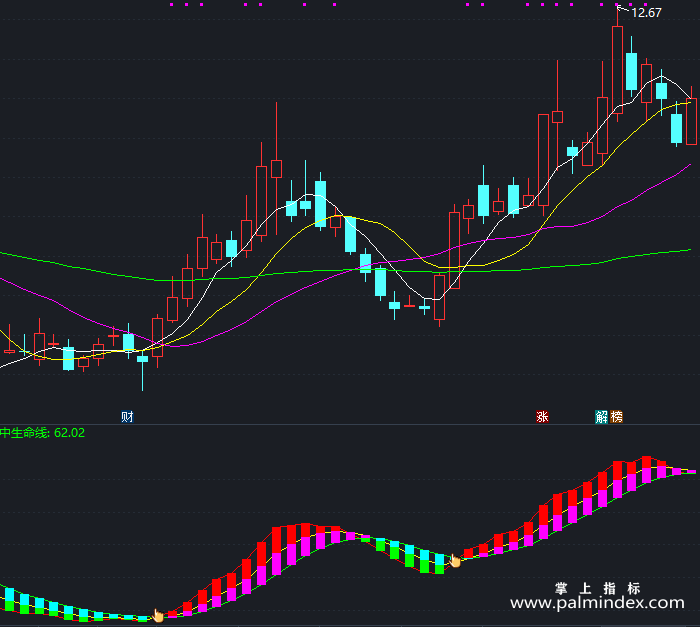Select the tallest red candlestick near 12.67

617,69
